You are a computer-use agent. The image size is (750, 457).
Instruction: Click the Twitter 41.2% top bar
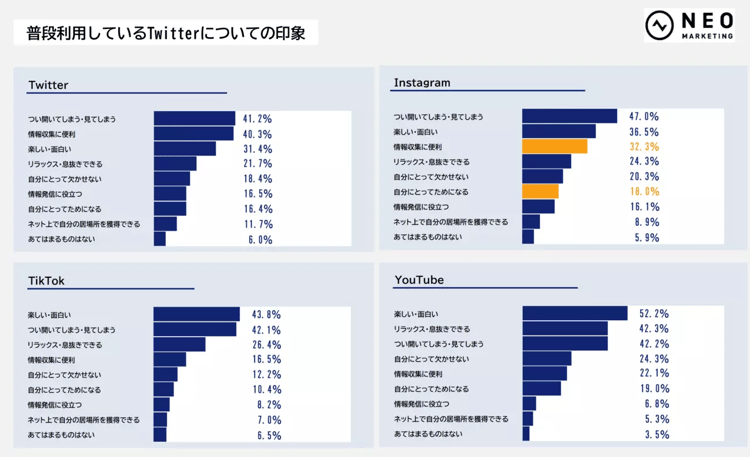195,118
